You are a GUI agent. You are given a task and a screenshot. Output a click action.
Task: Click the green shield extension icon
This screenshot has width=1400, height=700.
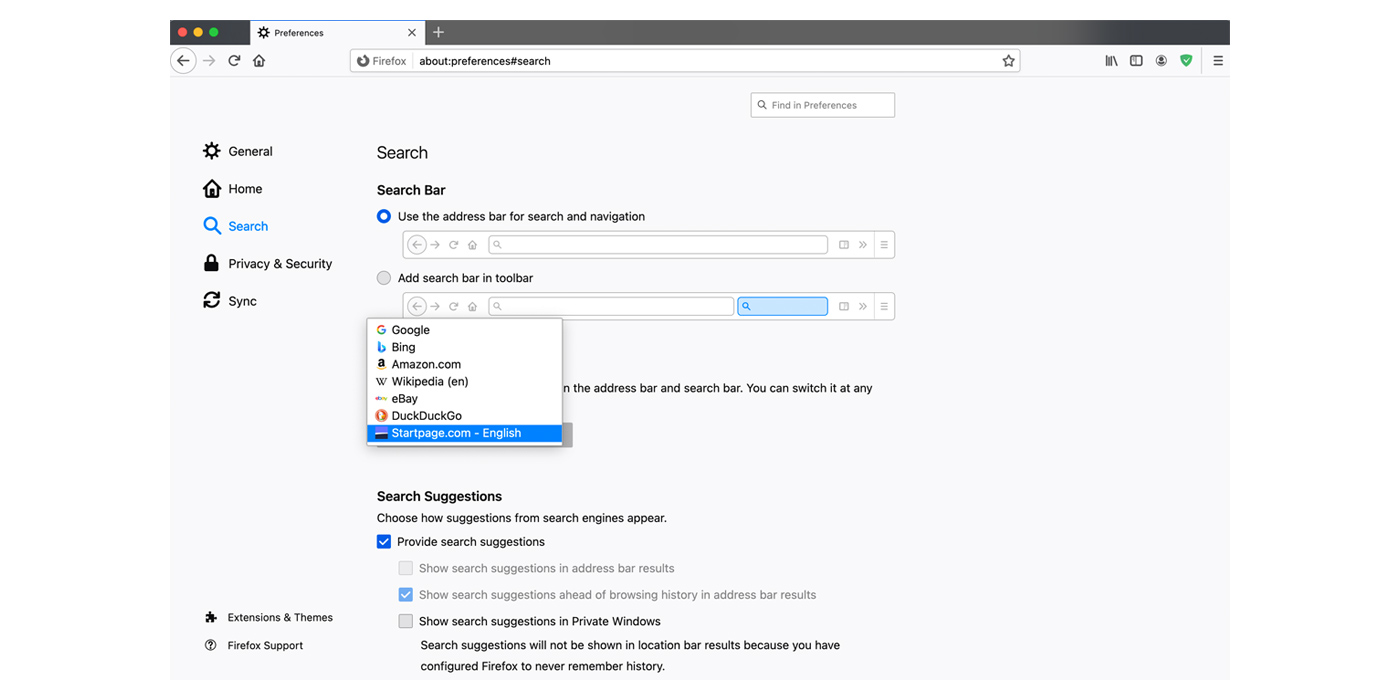(x=1186, y=61)
